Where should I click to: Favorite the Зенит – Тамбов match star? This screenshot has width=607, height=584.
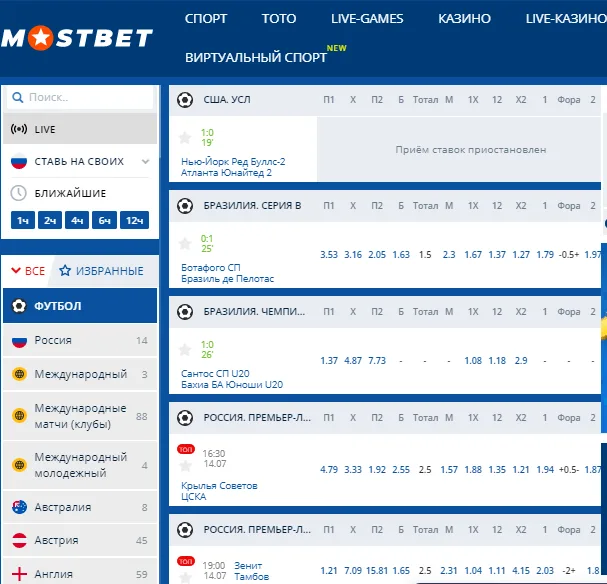coord(185,577)
